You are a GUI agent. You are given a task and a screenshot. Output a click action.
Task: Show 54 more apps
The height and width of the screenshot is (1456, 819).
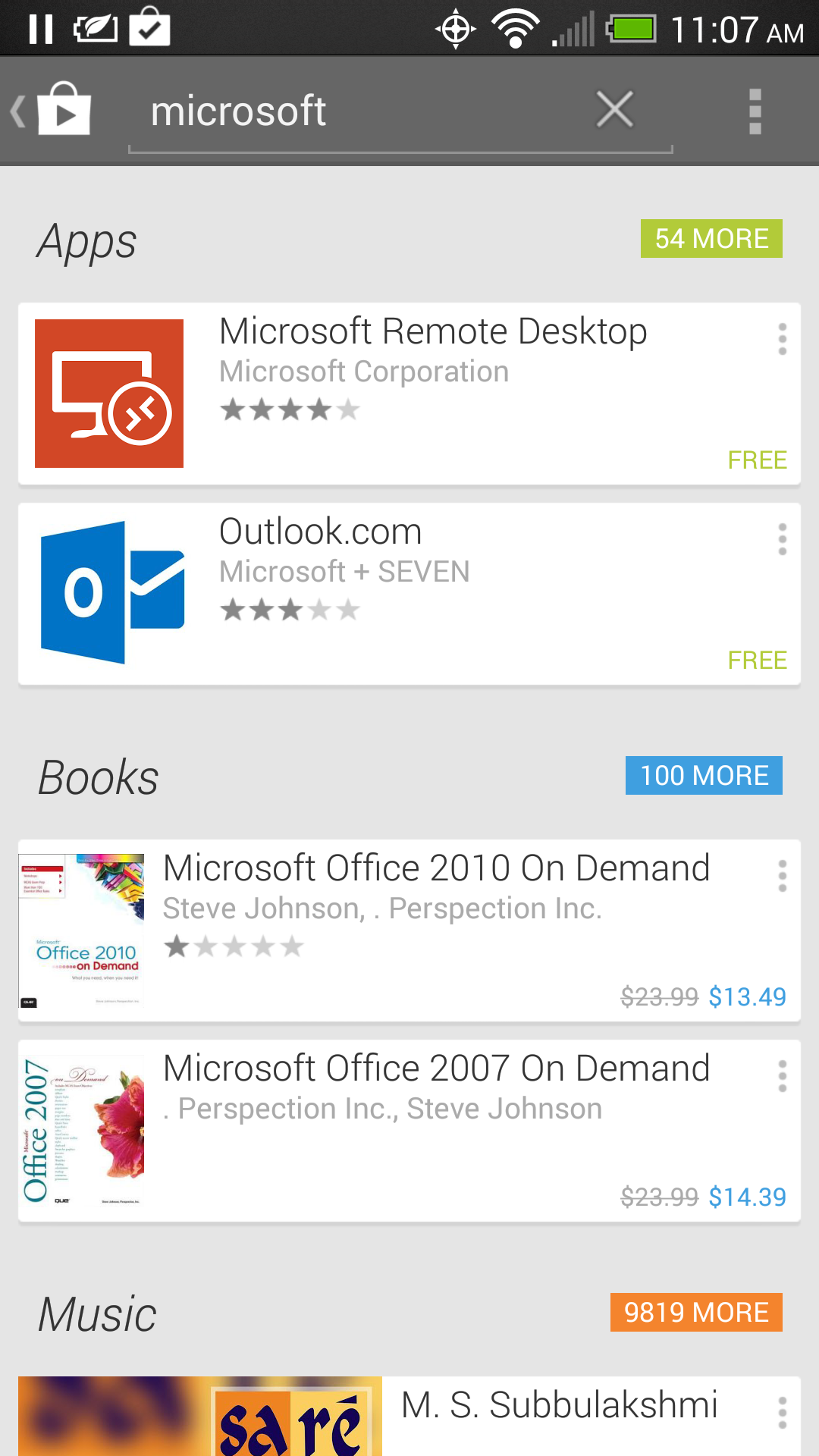tap(711, 239)
